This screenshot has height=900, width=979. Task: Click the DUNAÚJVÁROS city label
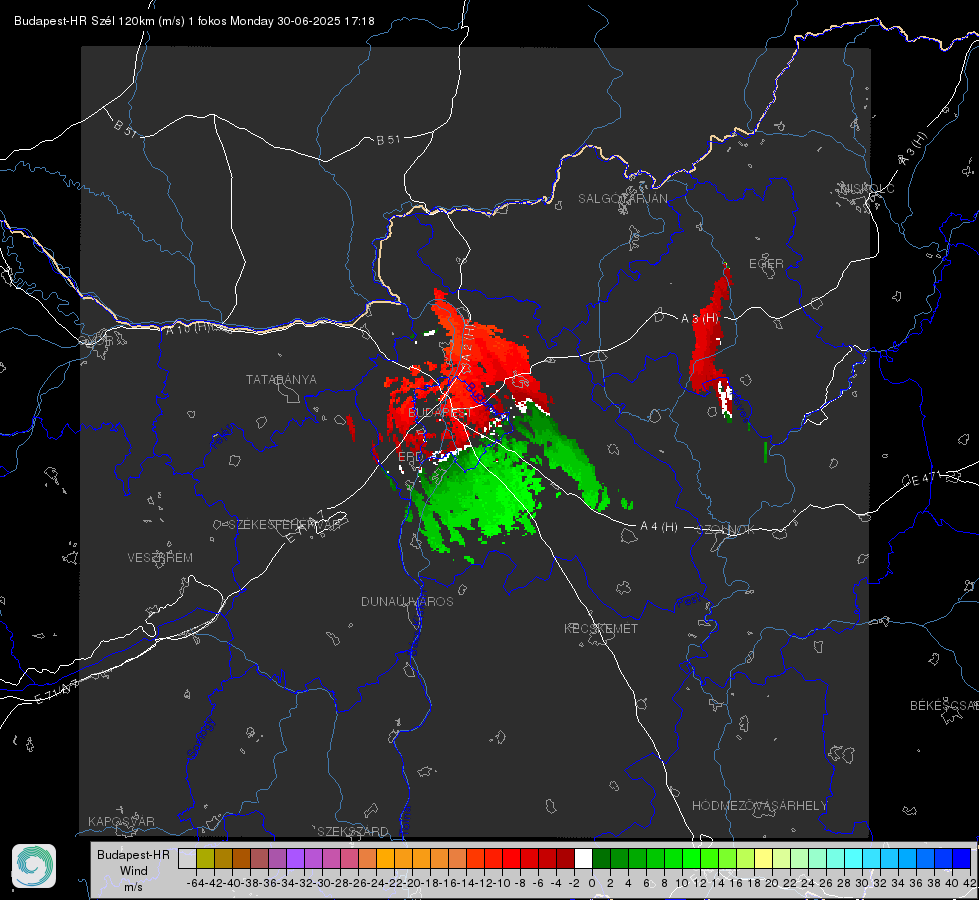(x=407, y=601)
